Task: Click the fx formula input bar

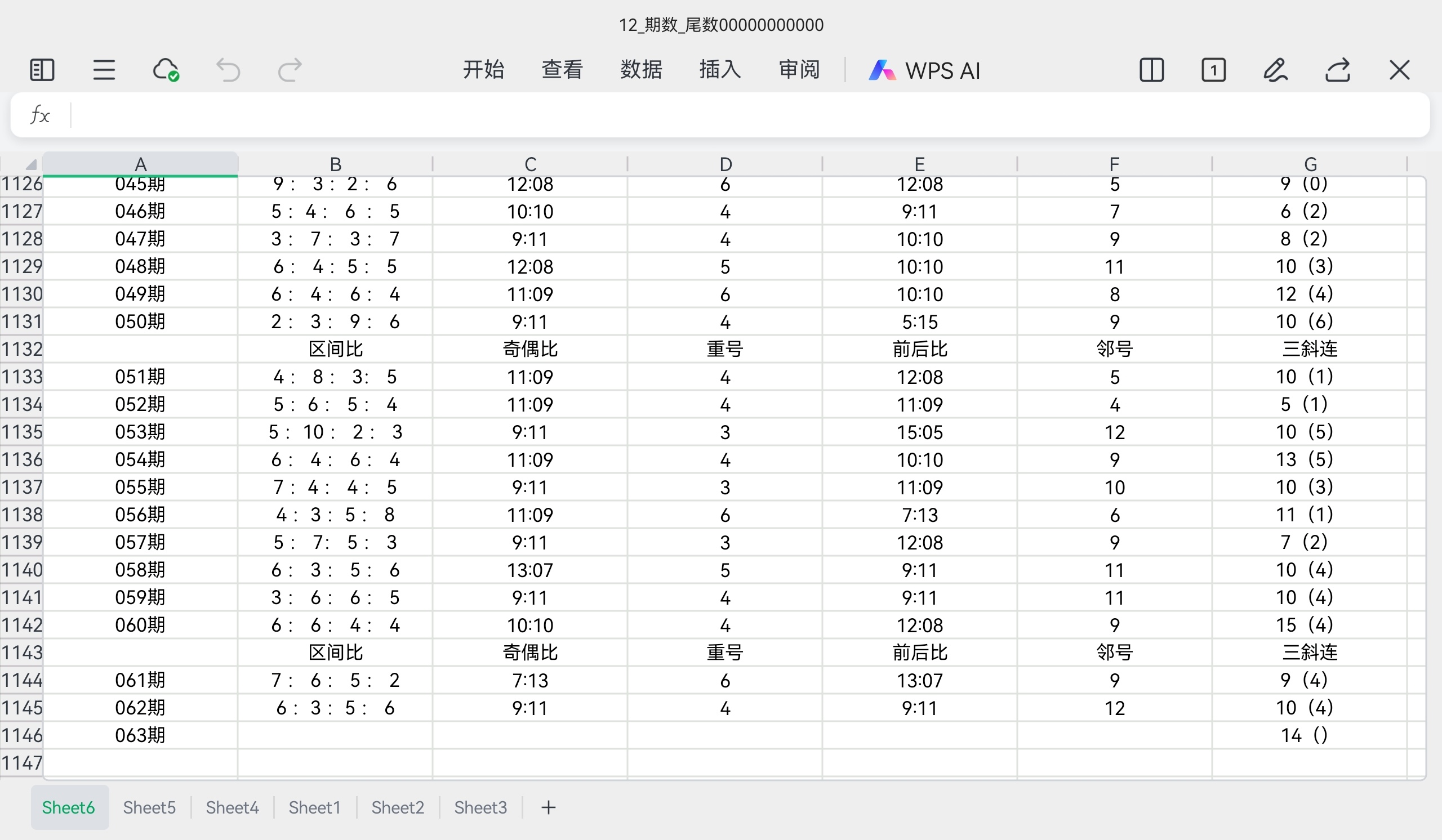Action: pos(744,115)
